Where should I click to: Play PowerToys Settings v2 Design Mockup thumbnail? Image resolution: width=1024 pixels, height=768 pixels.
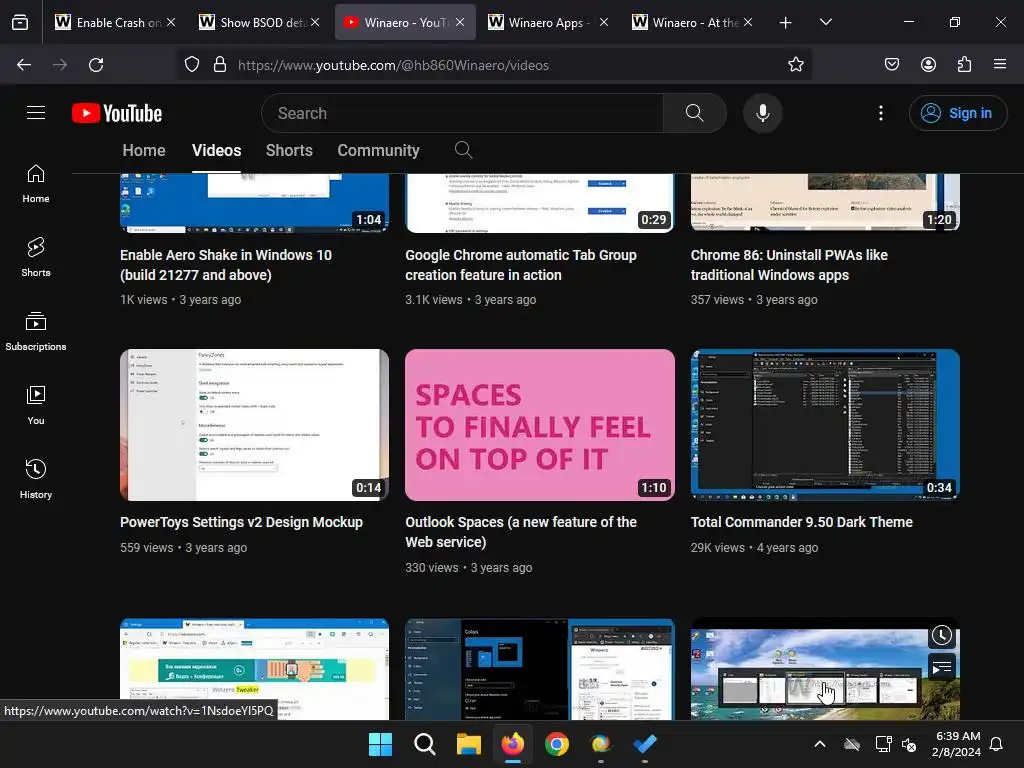(x=254, y=424)
